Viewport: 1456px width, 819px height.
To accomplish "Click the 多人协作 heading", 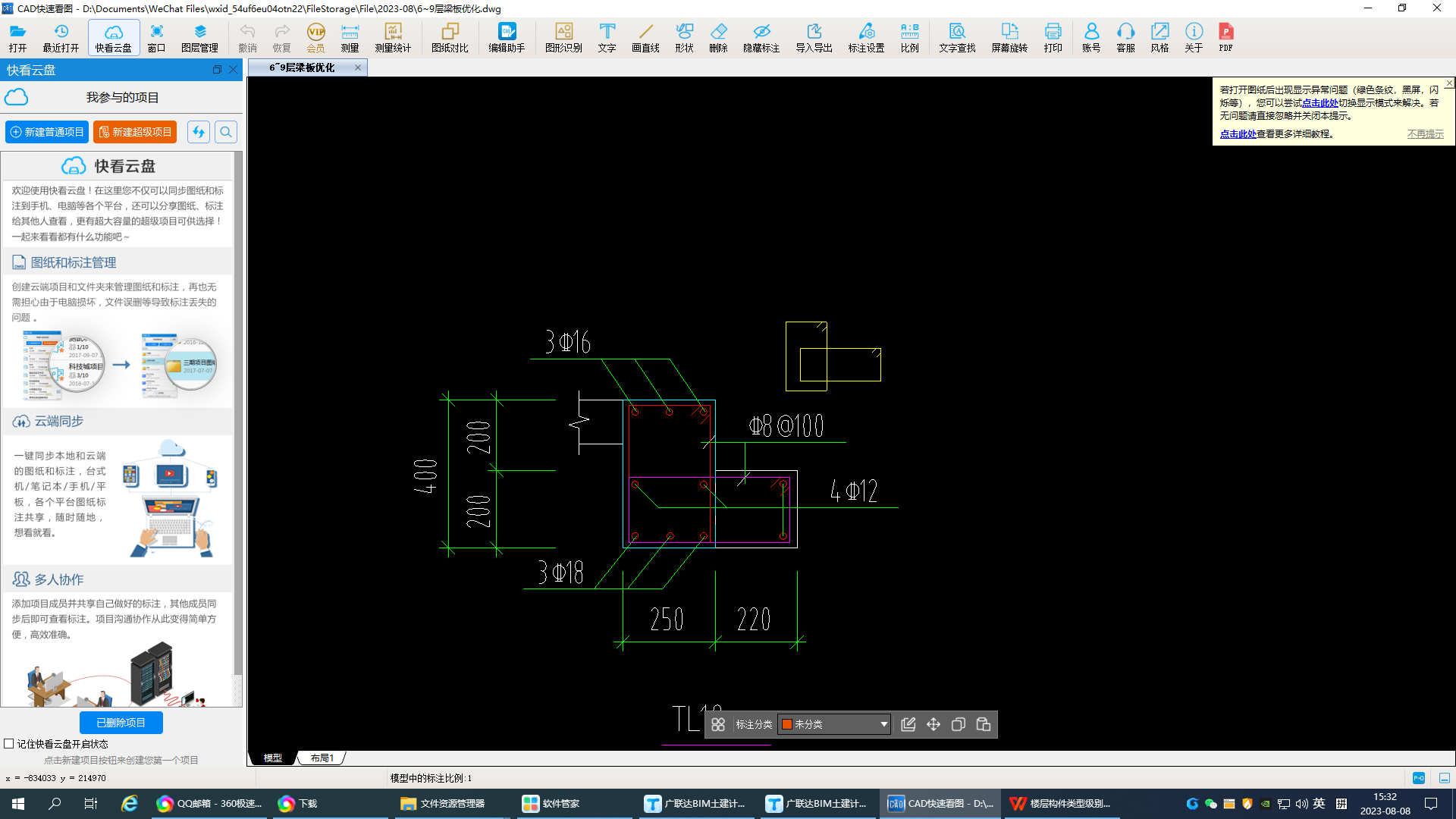I will [x=58, y=579].
